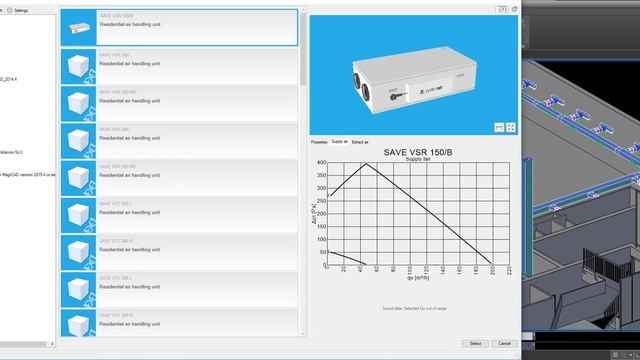Click the product list vertical scrollbar thumb
This screenshot has width=640, height=360.
point(303,49)
